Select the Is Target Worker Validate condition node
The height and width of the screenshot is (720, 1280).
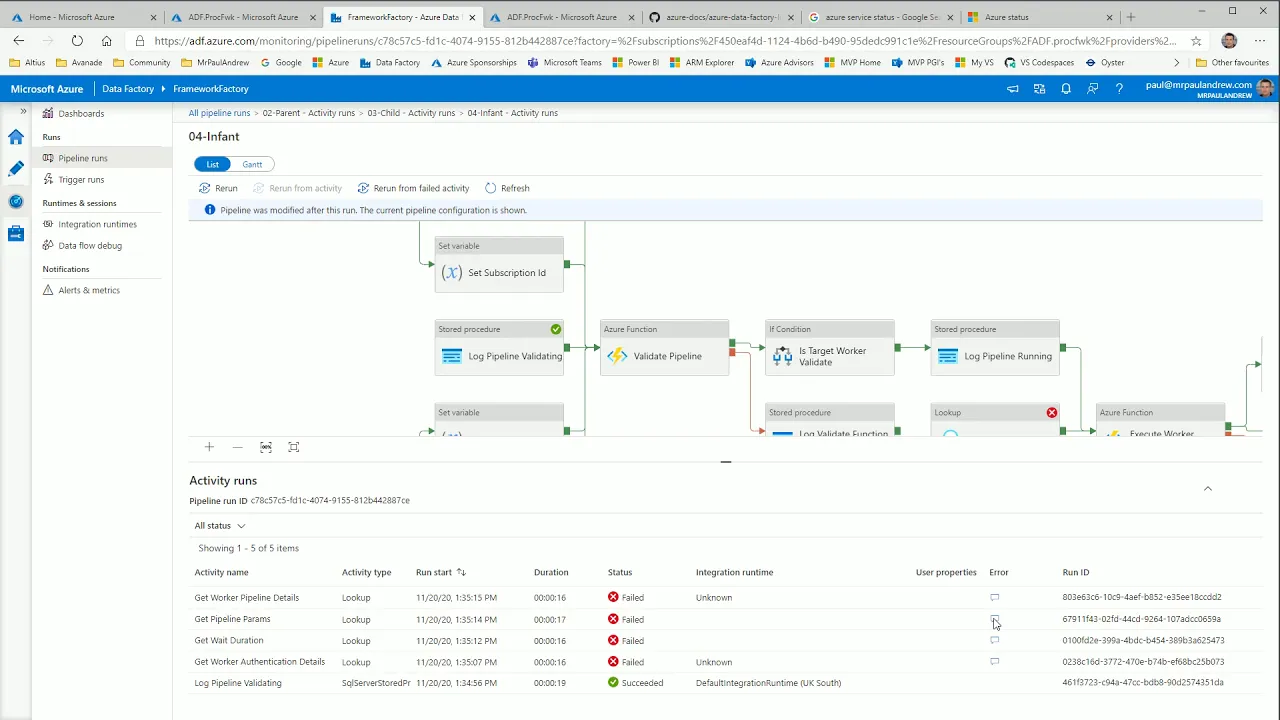pos(830,348)
